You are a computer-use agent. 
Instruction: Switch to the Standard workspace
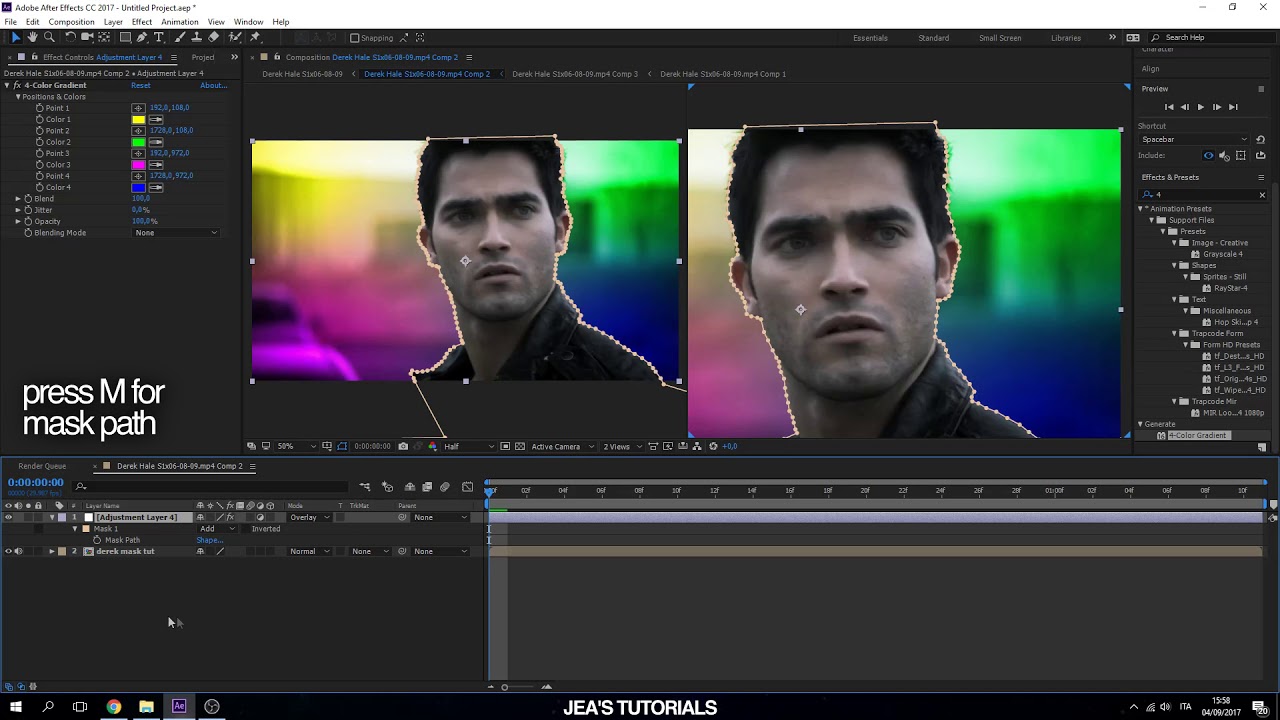click(934, 38)
